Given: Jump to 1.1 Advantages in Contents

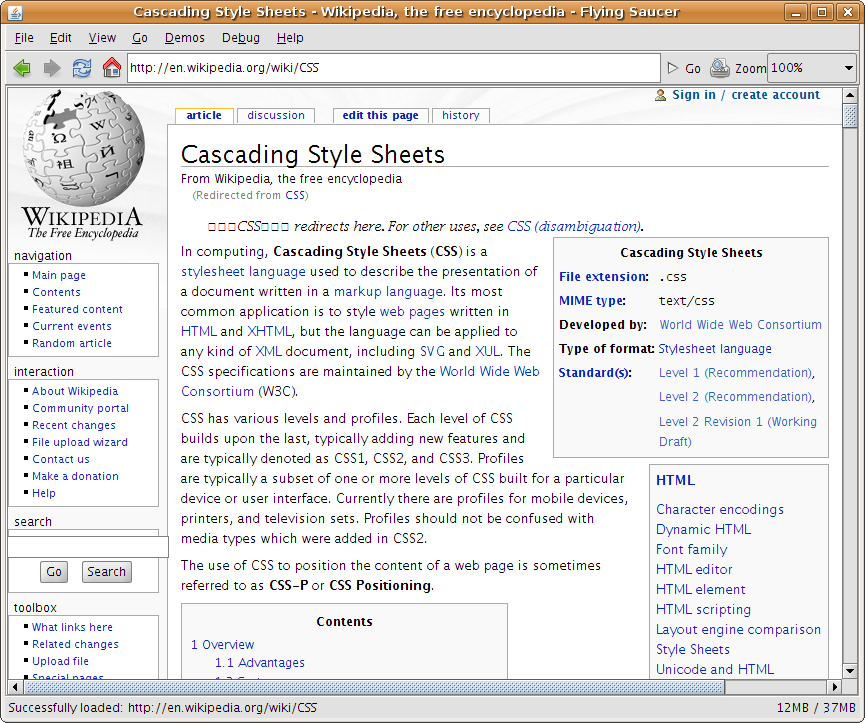Looking at the screenshot, I should 259,663.
